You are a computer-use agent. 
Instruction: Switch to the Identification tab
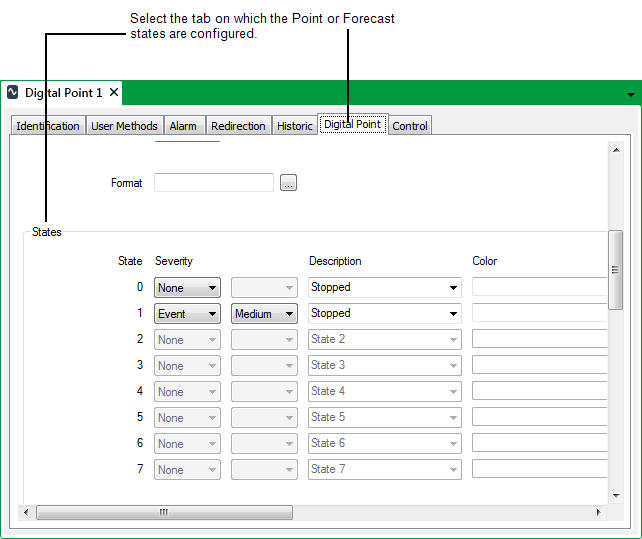point(48,126)
